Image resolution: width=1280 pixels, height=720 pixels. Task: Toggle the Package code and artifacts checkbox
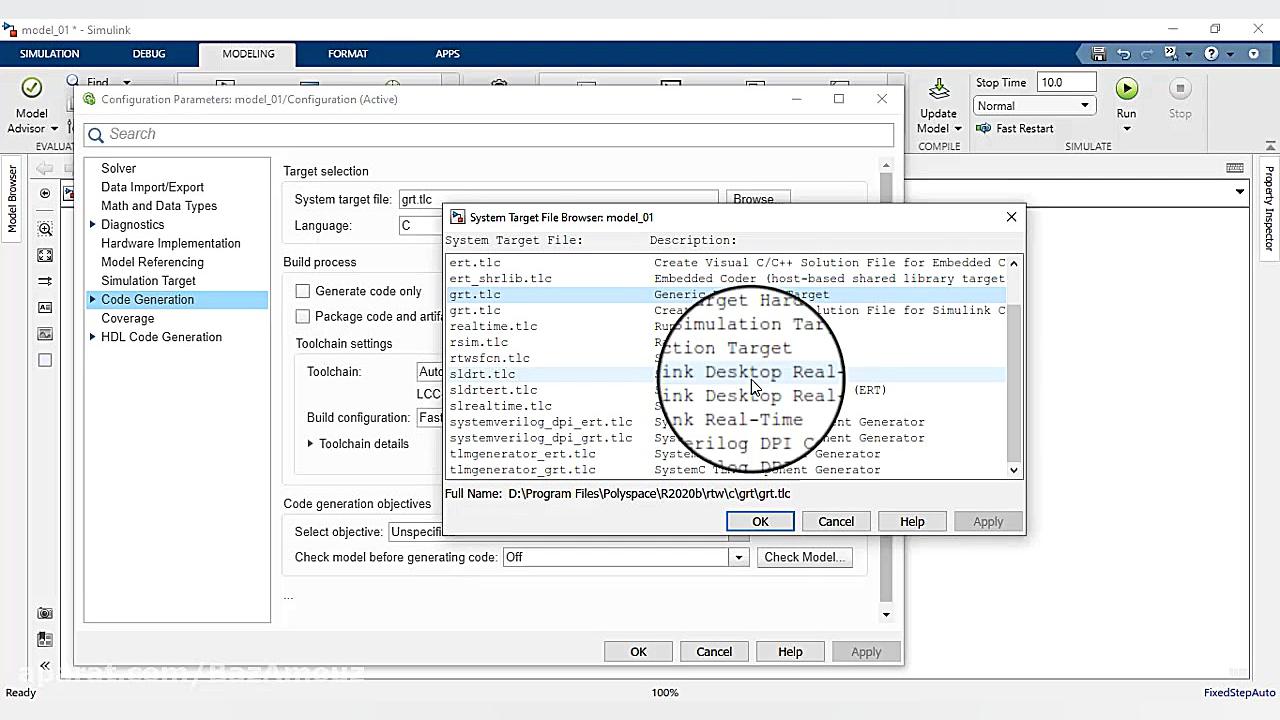coord(303,316)
